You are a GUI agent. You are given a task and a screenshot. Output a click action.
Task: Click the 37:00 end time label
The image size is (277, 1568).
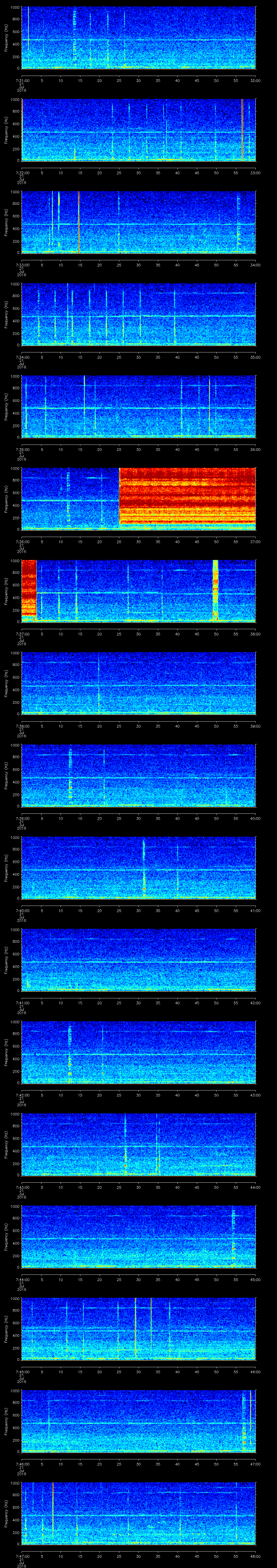click(255, 542)
